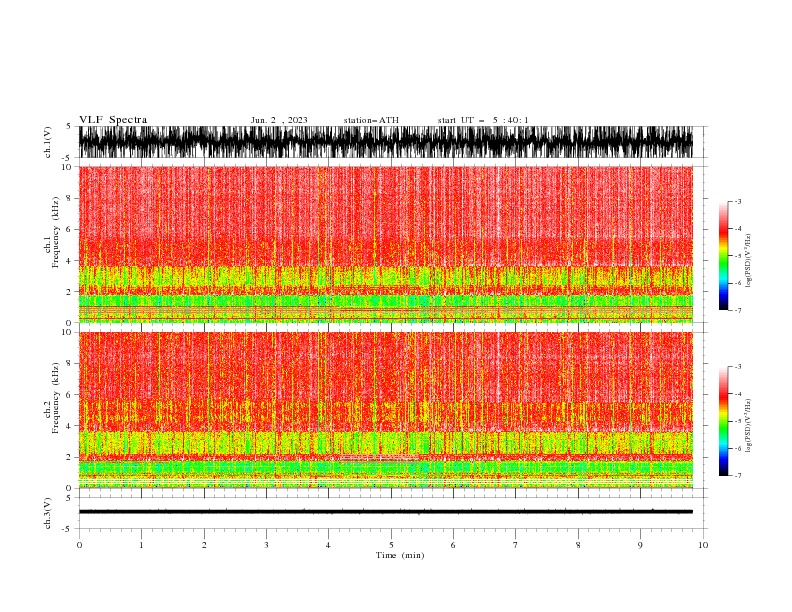Screen dimensions: 792x612
Task: Click the "-7" label on ch.1 color bar
Action: [x=737, y=310]
